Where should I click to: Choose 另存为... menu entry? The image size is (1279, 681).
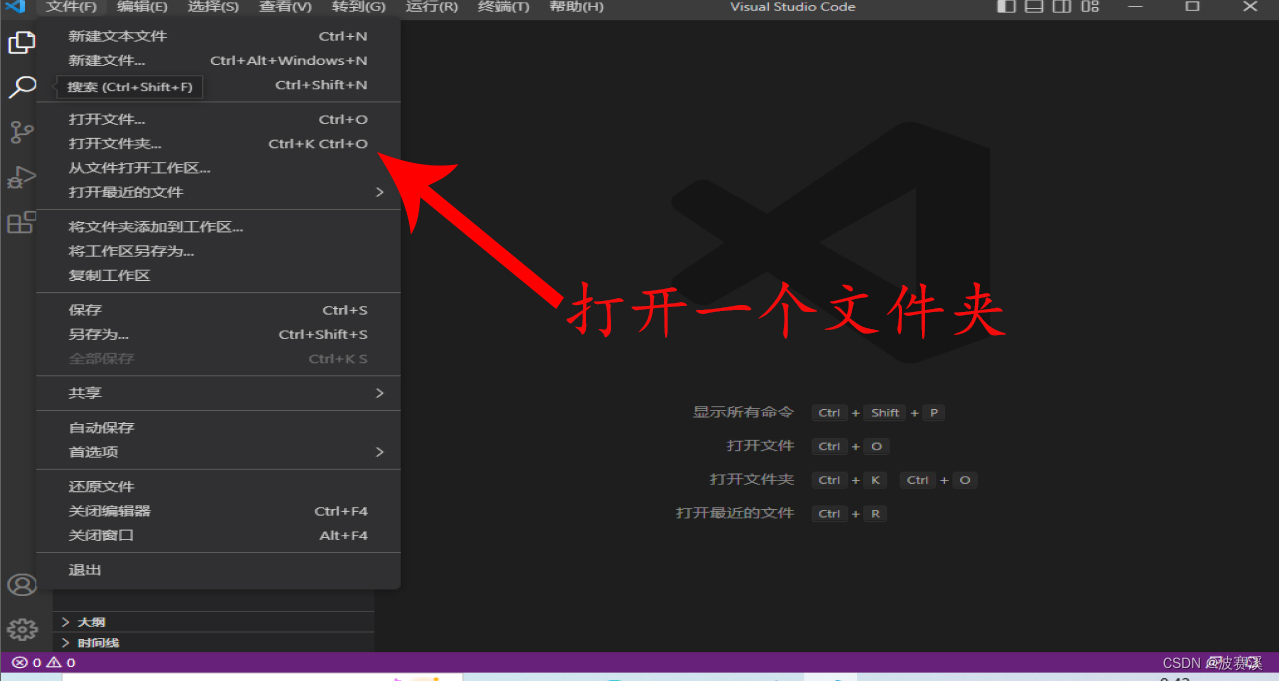pos(218,334)
